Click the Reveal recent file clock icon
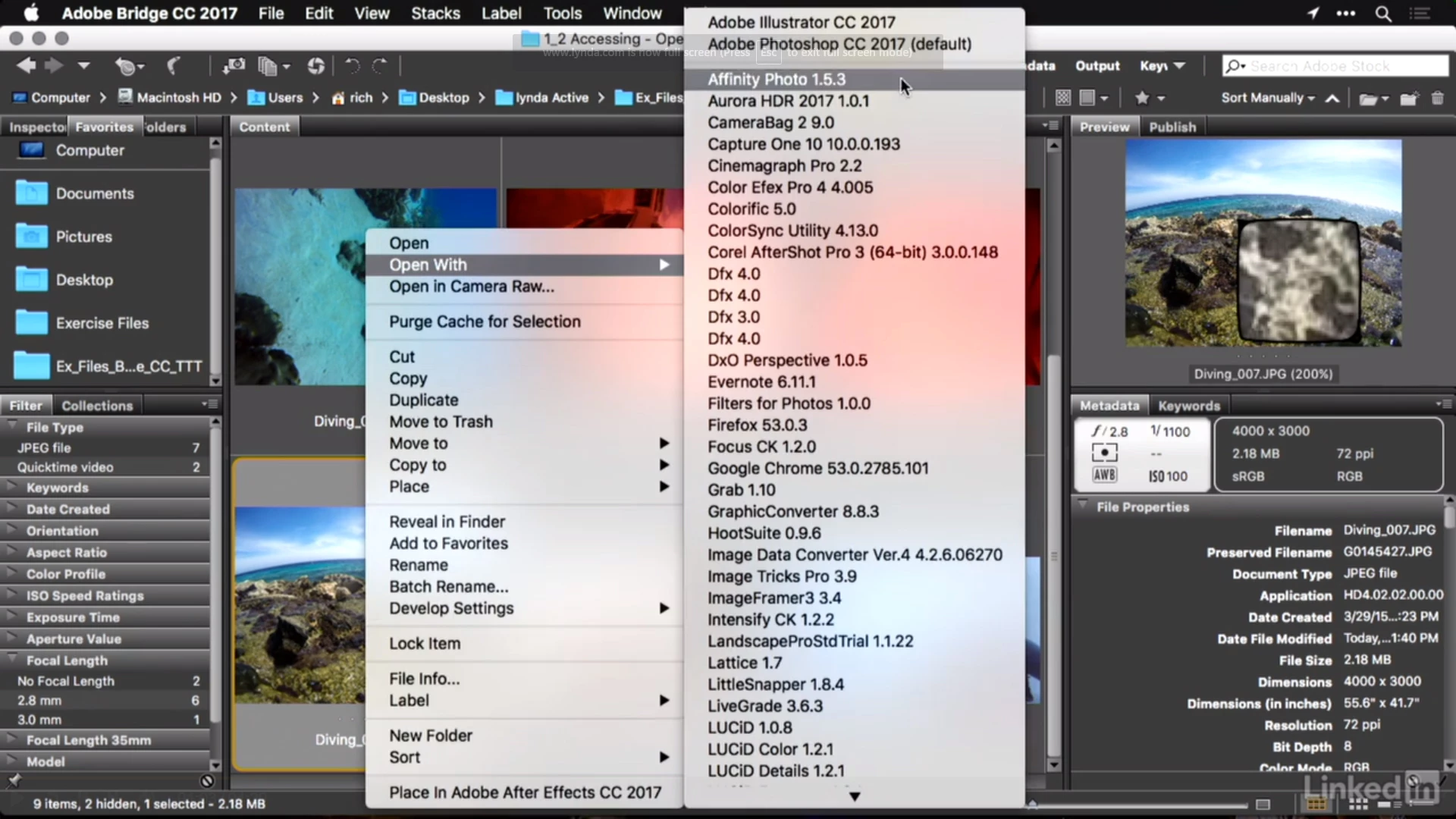The image size is (1456, 819). click(127, 66)
